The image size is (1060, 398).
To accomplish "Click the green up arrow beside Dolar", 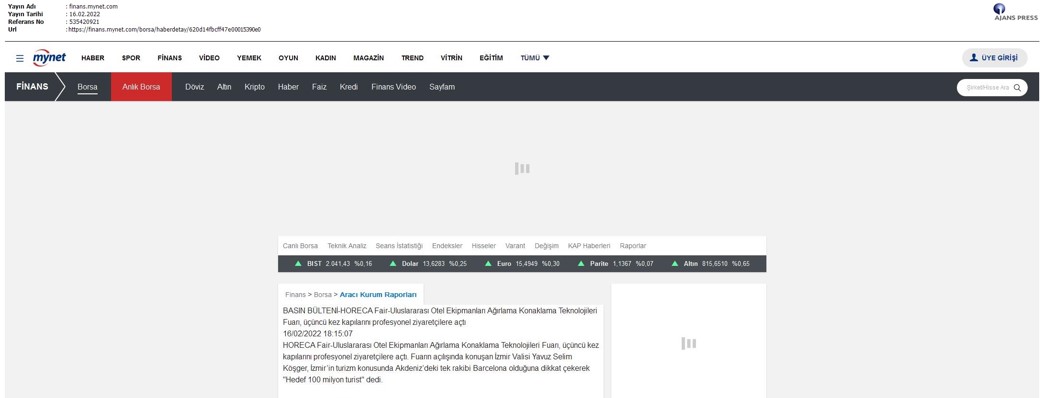I will tap(393, 264).
